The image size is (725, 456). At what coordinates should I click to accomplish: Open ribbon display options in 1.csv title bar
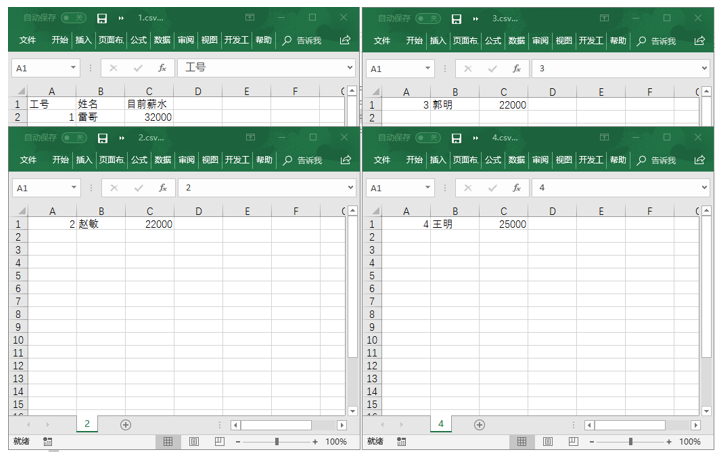point(250,18)
